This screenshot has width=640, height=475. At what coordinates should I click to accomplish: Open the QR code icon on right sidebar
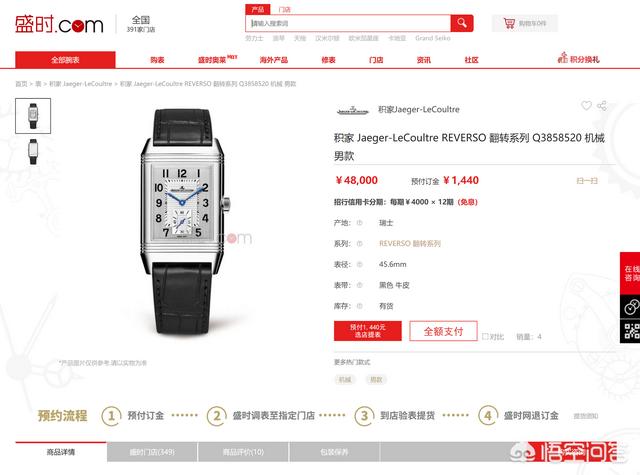coord(631,331)
